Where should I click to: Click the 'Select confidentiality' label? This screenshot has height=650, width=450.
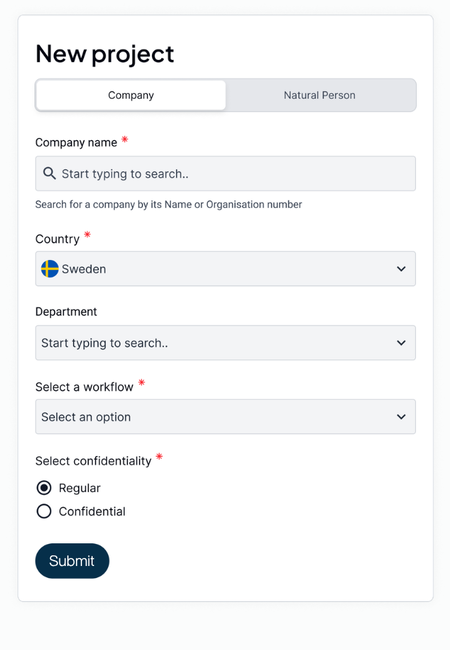93,461
